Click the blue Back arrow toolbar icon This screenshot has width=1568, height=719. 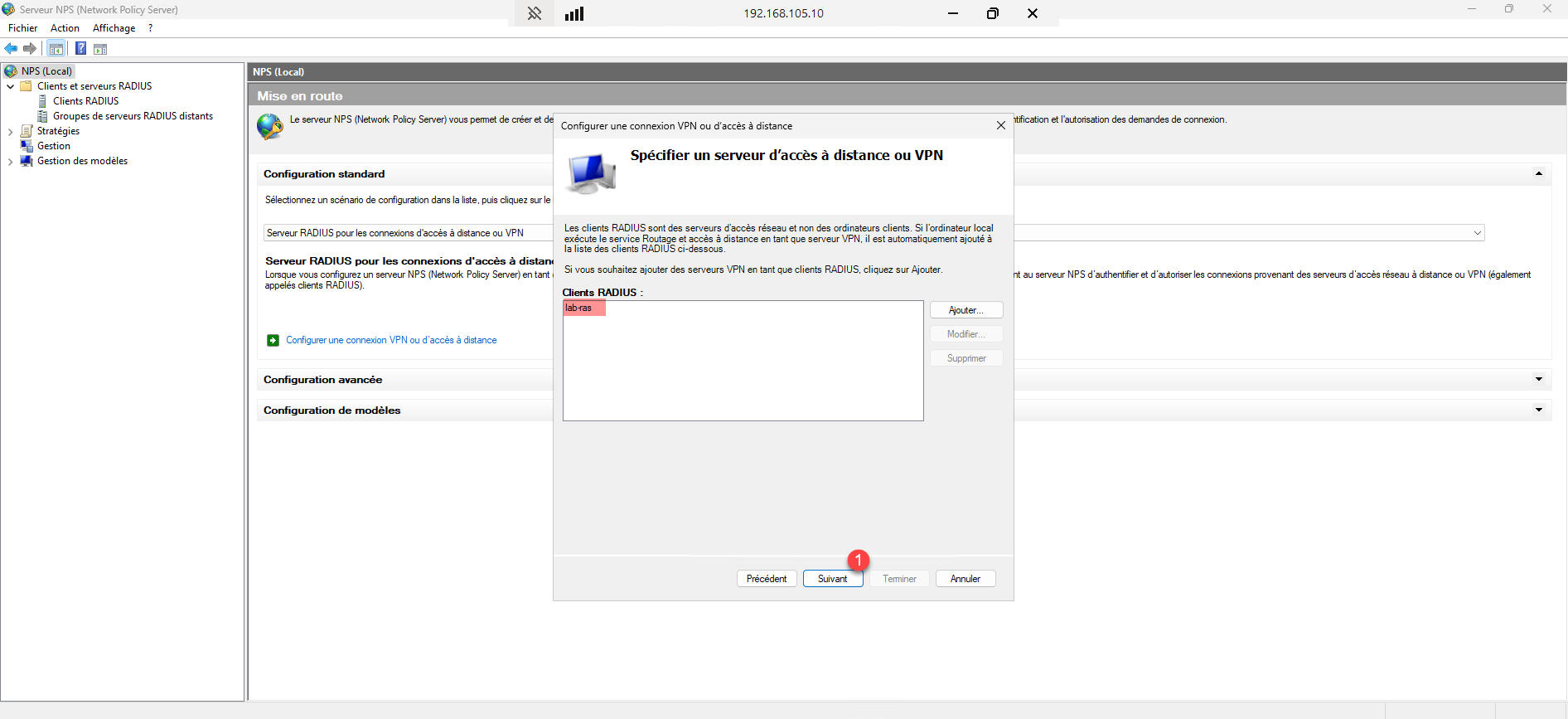tap(12, 49)
